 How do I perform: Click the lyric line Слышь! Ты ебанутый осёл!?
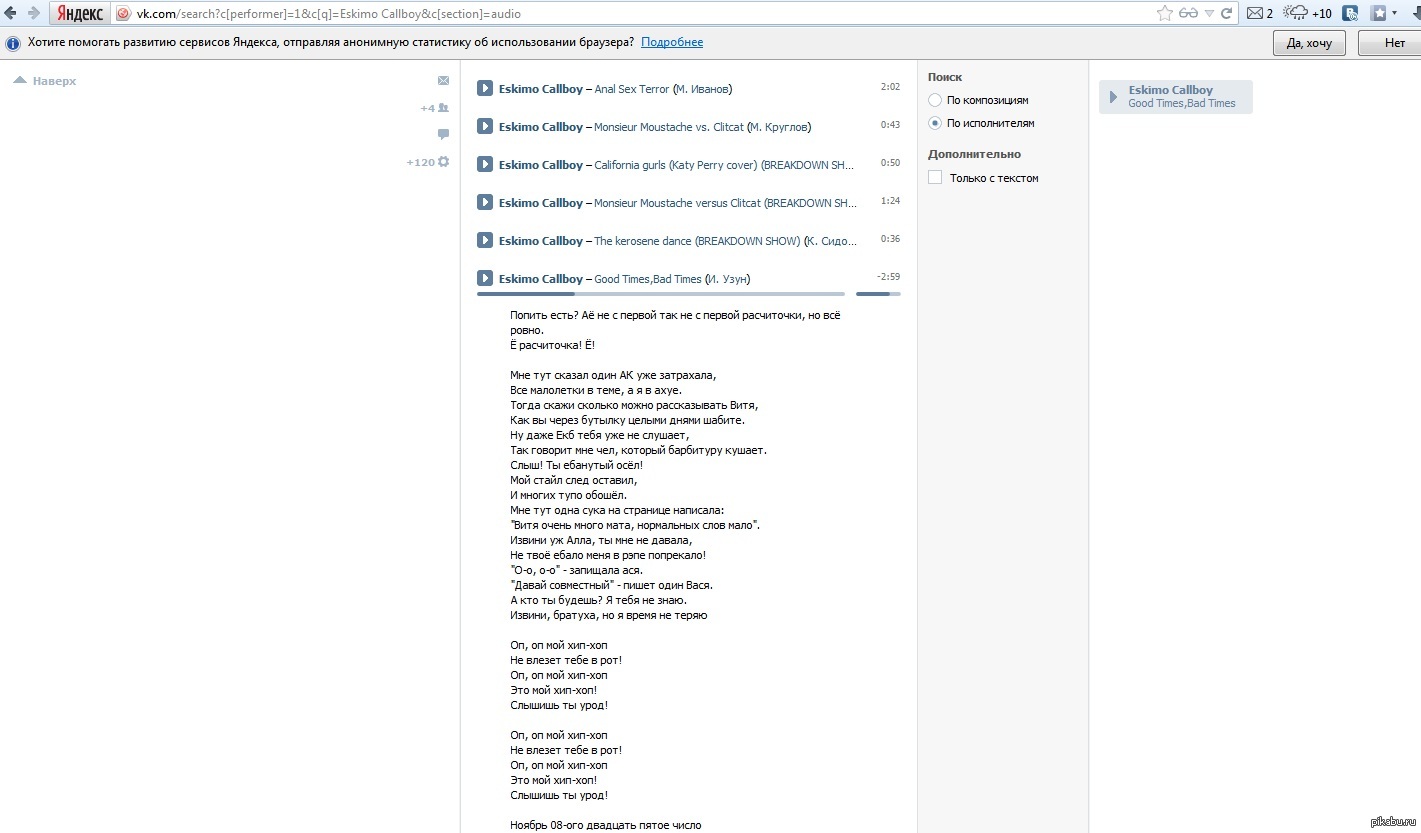(x=576, y=465)
